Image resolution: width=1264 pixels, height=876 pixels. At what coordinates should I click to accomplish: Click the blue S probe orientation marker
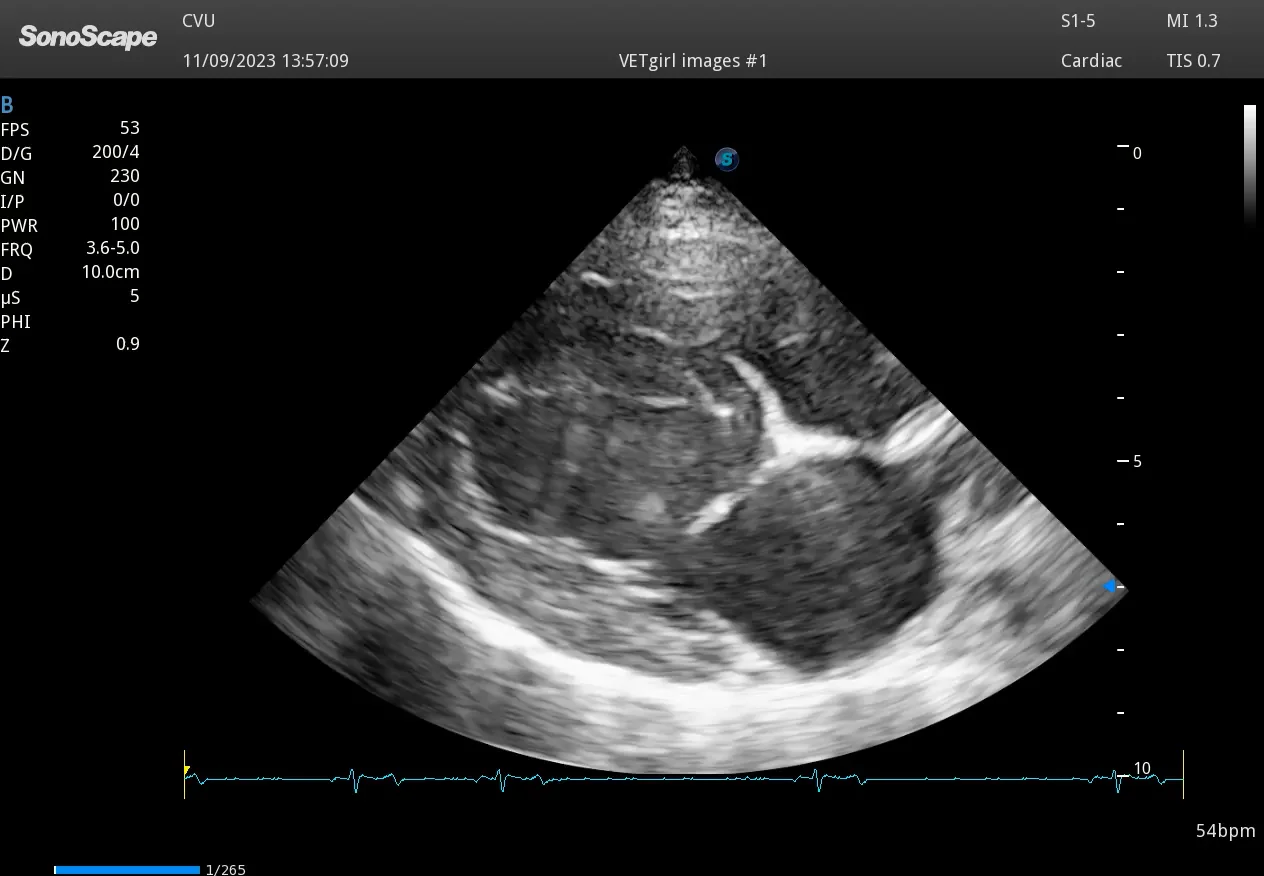click(x=727, y=158)
